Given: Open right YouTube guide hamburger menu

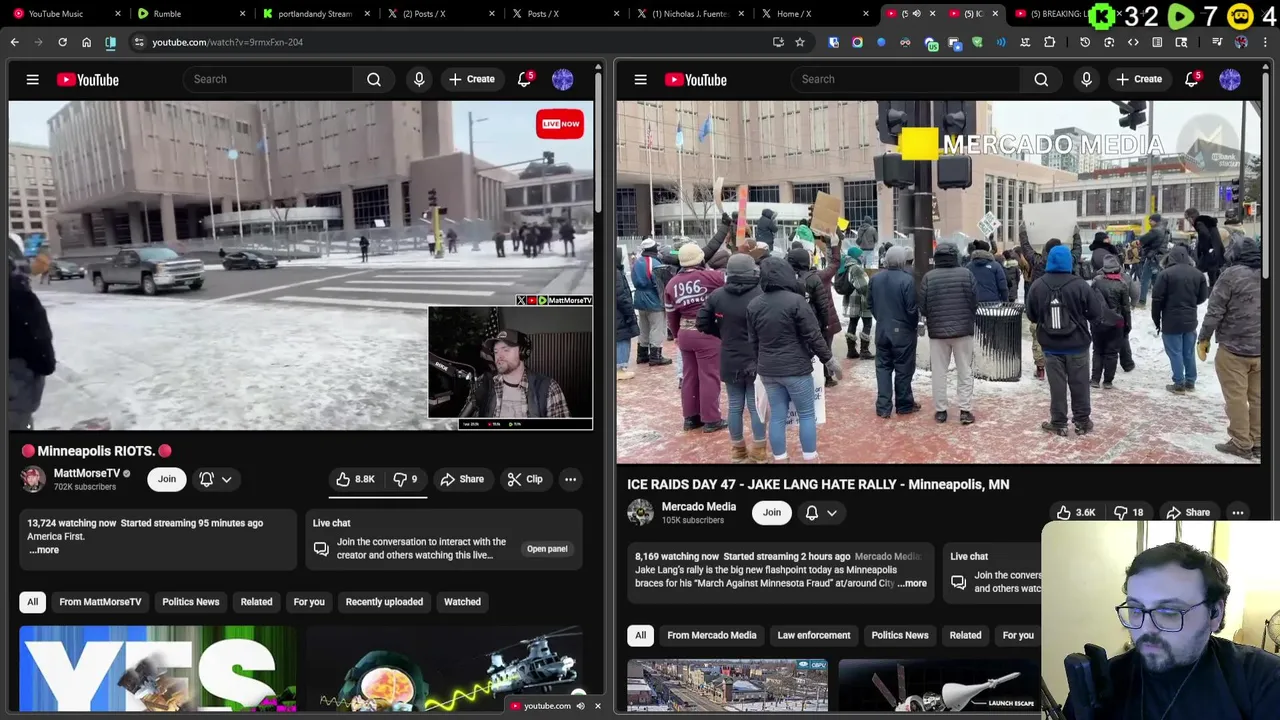Looking at the screenshot, I should click(640, 79).
